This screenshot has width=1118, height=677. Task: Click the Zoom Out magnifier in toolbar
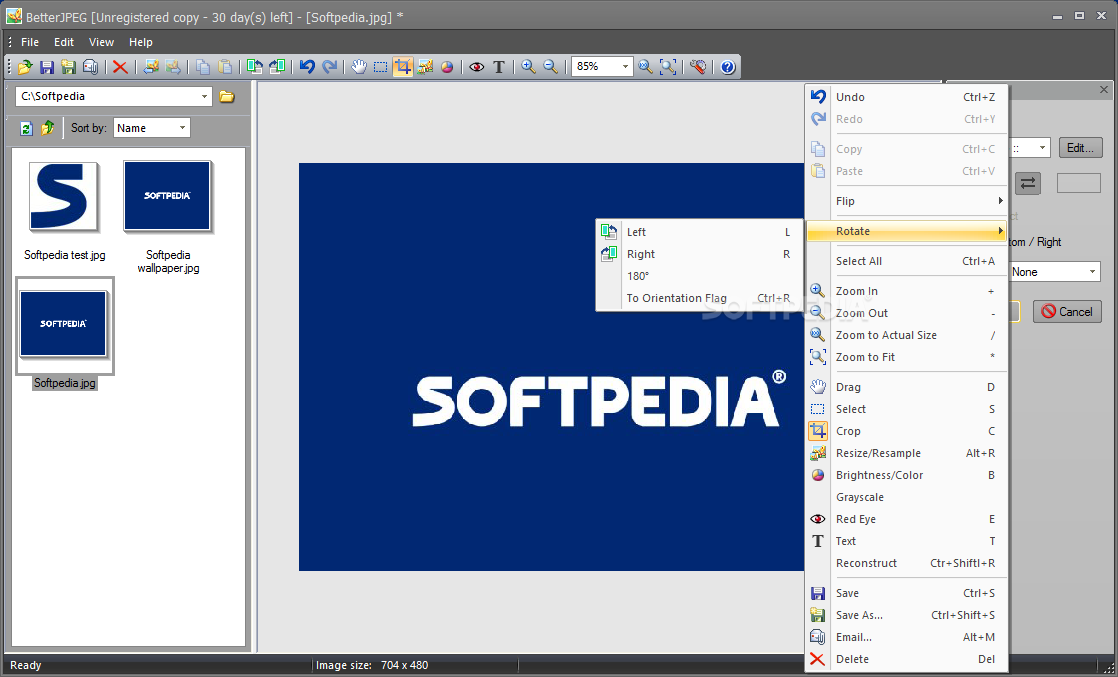click(x=550, y=67)
